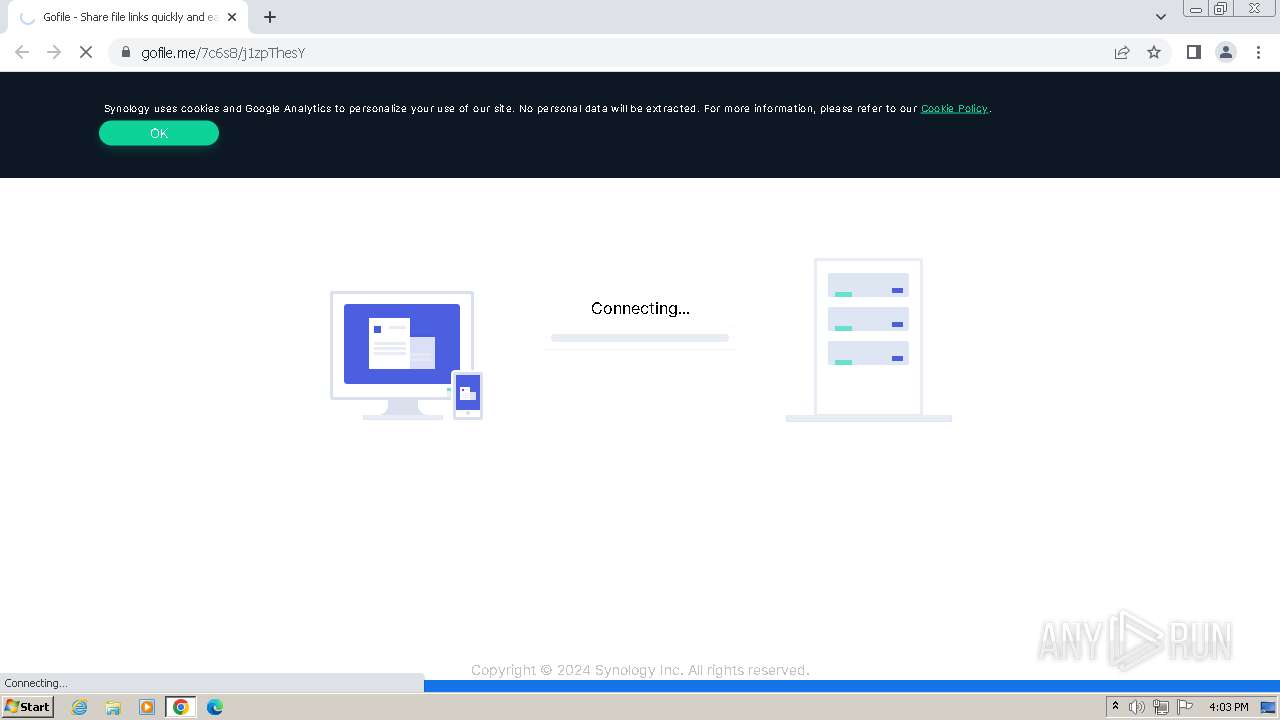This screenshot has width=1280, height=720.
Task: Open the network status tray icon
Action: tap(1161, 707)
